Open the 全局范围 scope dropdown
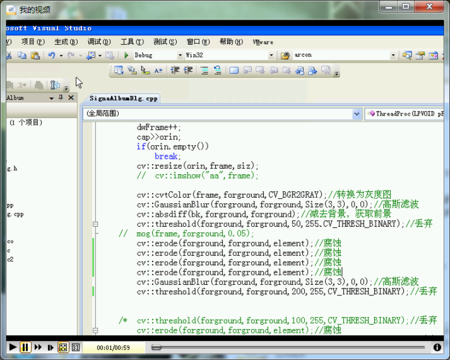 point(356,114)
